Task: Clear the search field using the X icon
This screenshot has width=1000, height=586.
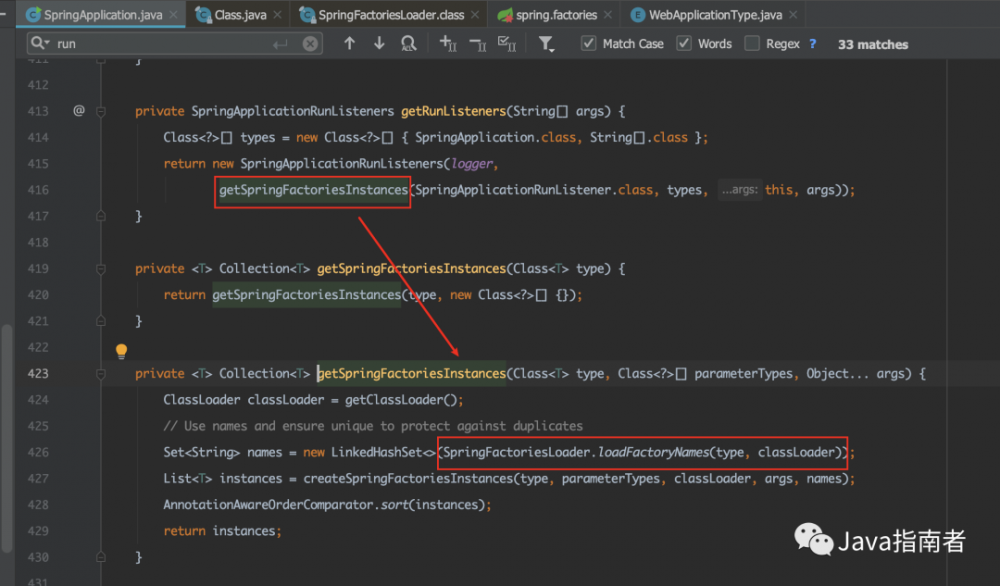Action: pos(310,43)
